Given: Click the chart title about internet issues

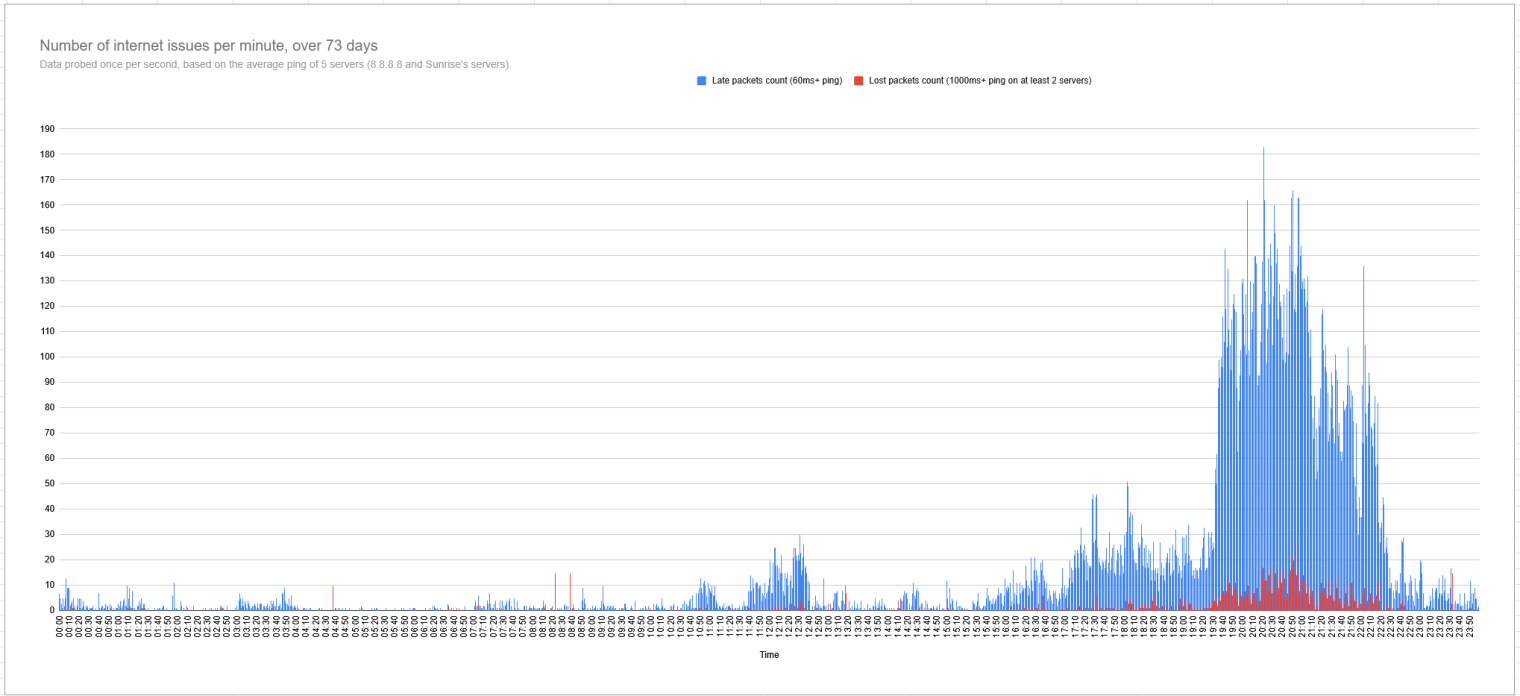Looking at the screenshot, I should (208, 46).
